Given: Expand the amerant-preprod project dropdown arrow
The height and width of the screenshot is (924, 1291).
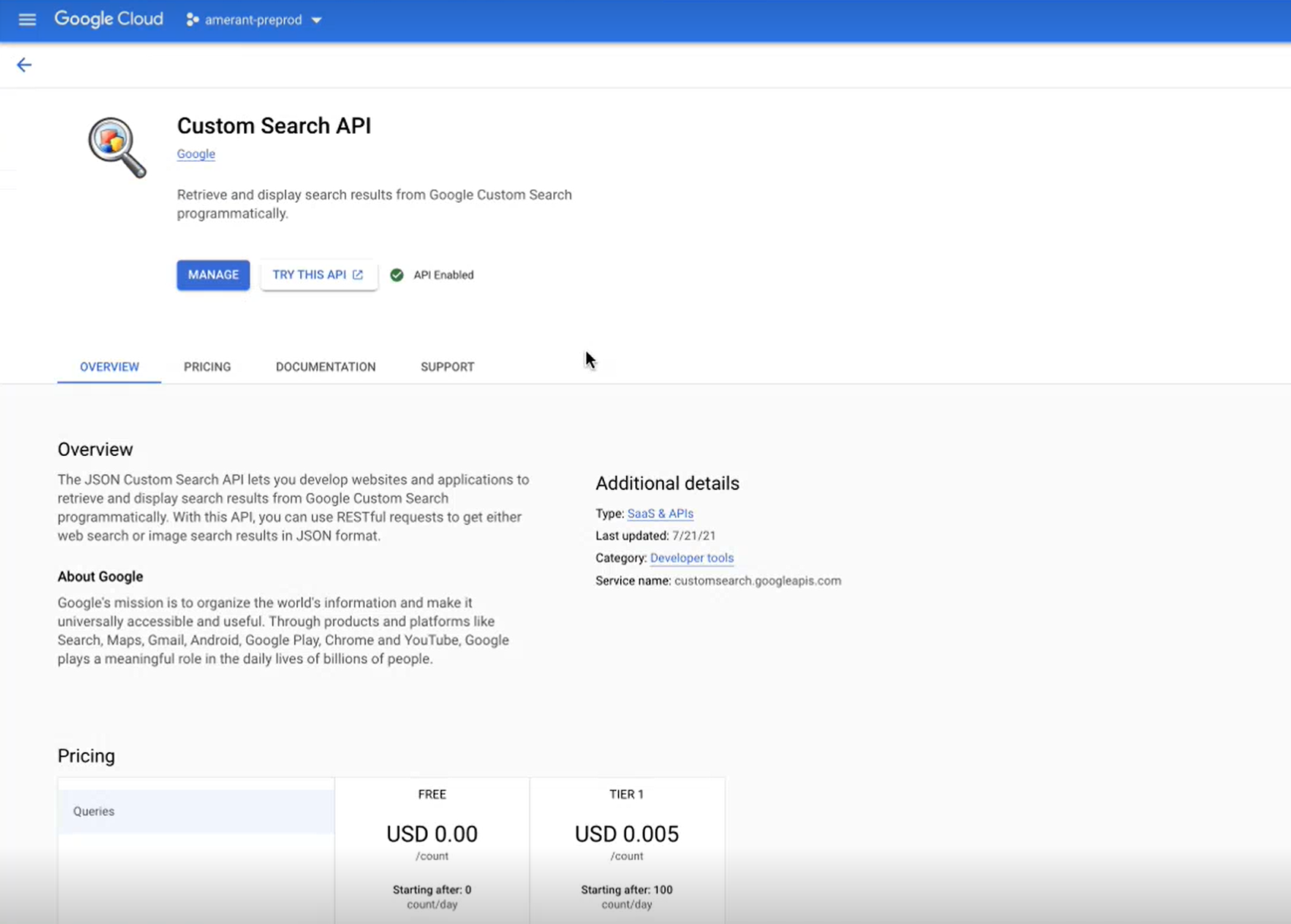Looking at the screenshot, I should (317, 21).
